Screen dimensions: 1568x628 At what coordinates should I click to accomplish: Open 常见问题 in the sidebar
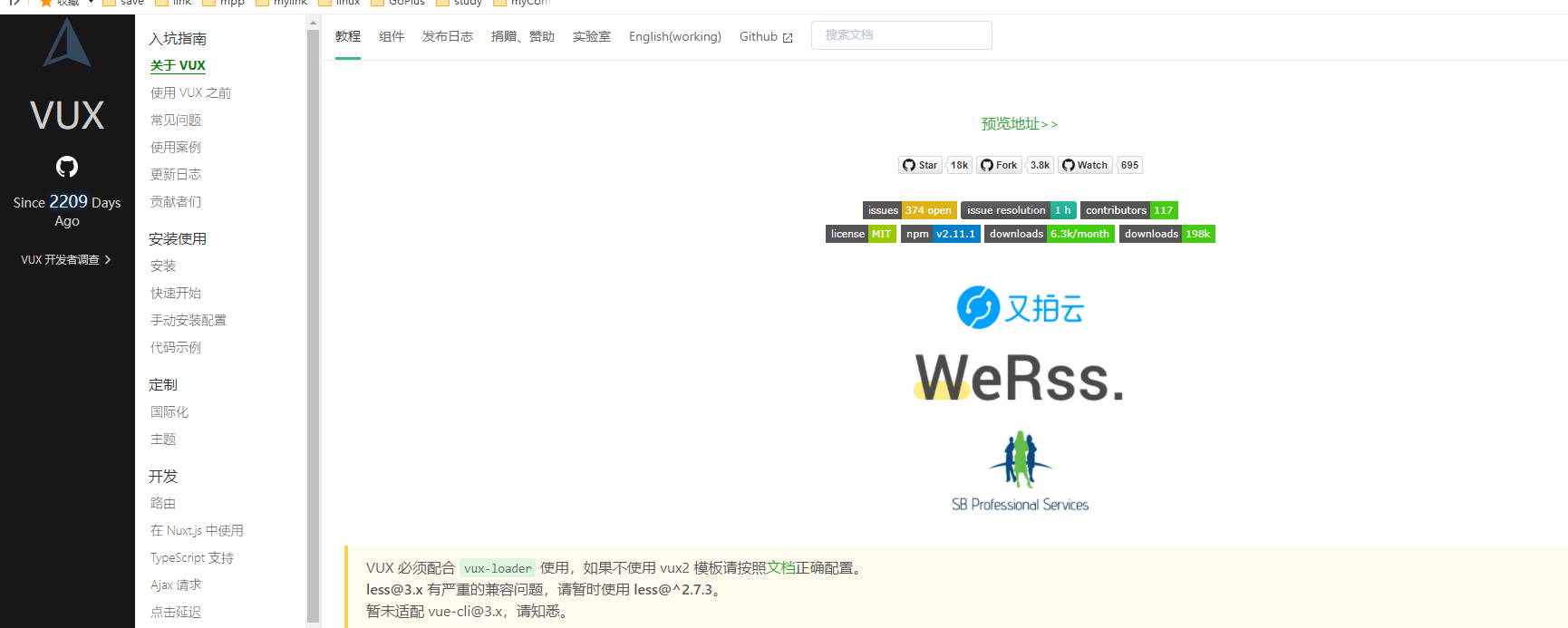pos(176,121)
